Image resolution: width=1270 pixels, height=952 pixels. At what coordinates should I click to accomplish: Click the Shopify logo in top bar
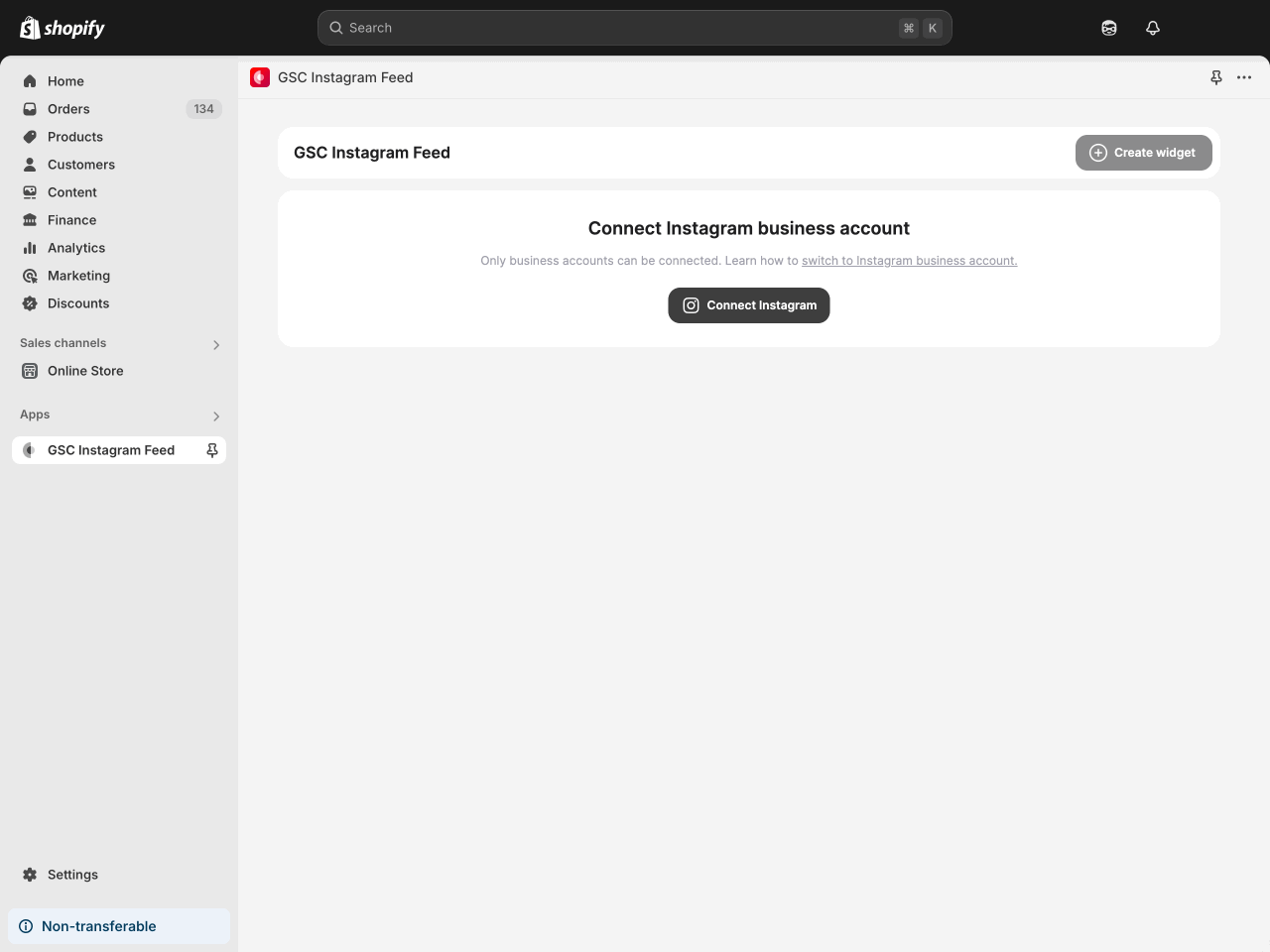[63, 28]
